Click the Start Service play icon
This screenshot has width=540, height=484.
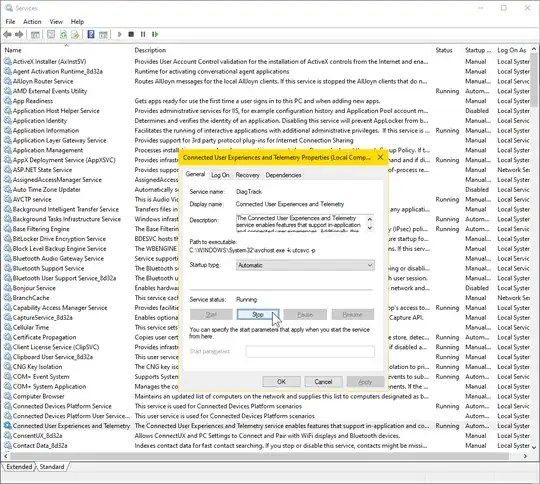(120, 34)
